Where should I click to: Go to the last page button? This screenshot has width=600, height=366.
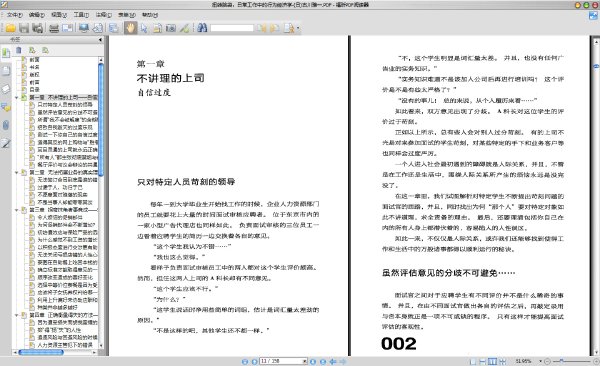[323, 361]
